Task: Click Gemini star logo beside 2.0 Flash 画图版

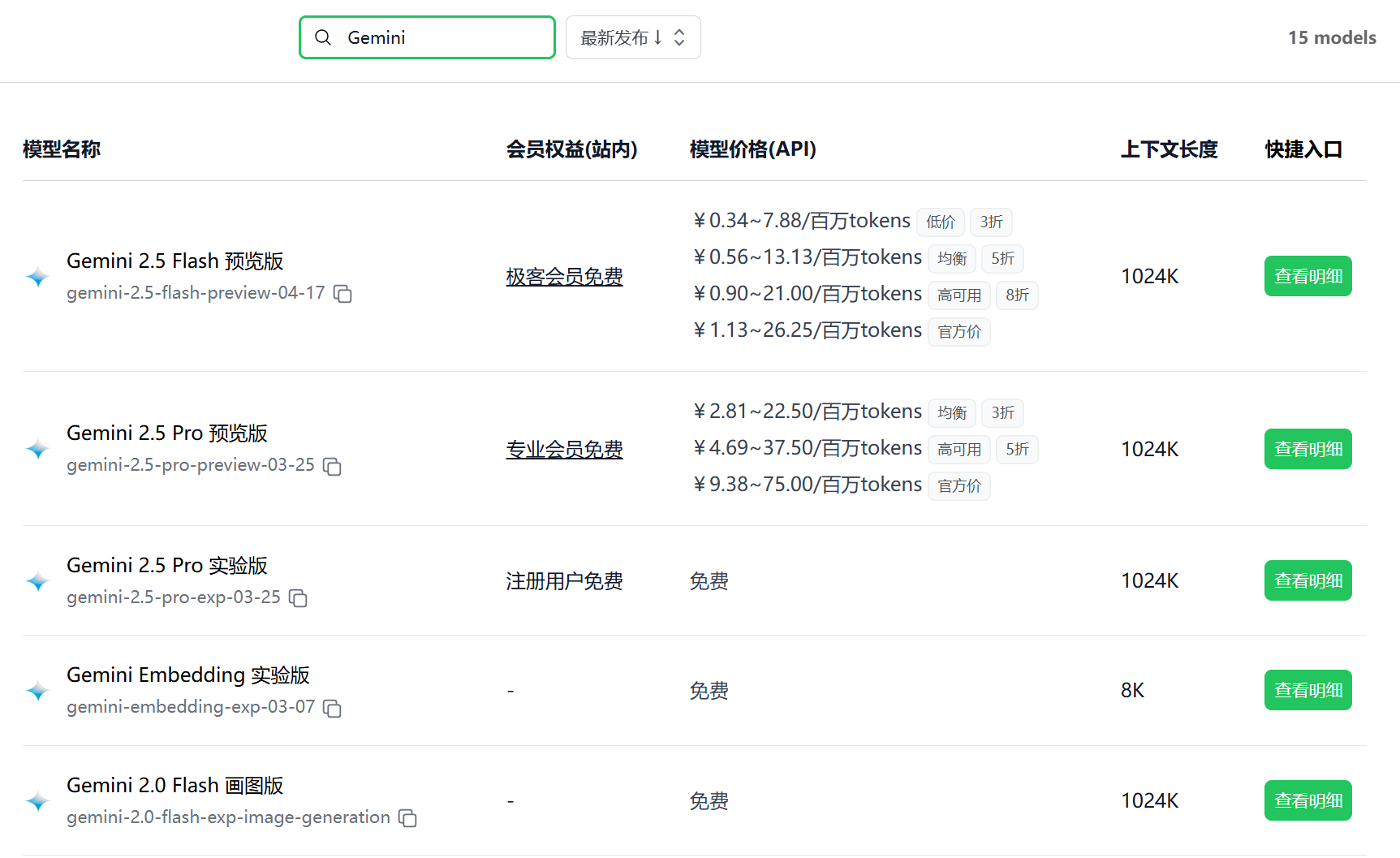Action: (37, 801)
